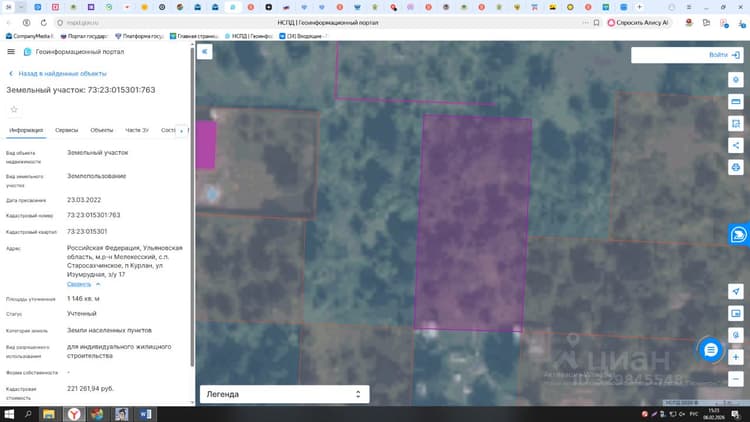The image size is (750, 422).
Task: Reload the page in the browser
Action: 44,22
